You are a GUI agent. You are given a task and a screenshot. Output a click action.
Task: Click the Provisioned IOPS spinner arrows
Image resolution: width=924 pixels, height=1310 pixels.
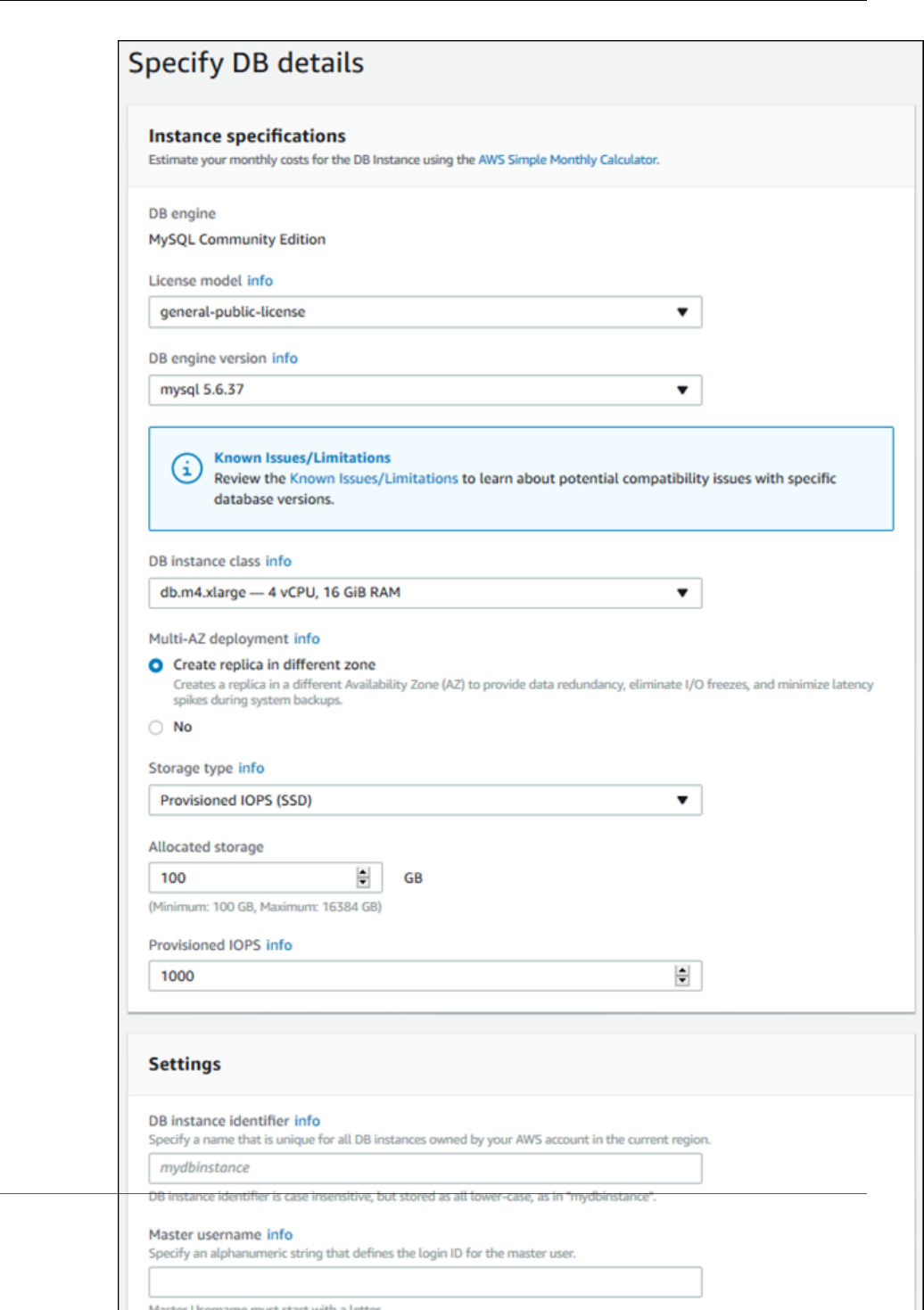682,976
